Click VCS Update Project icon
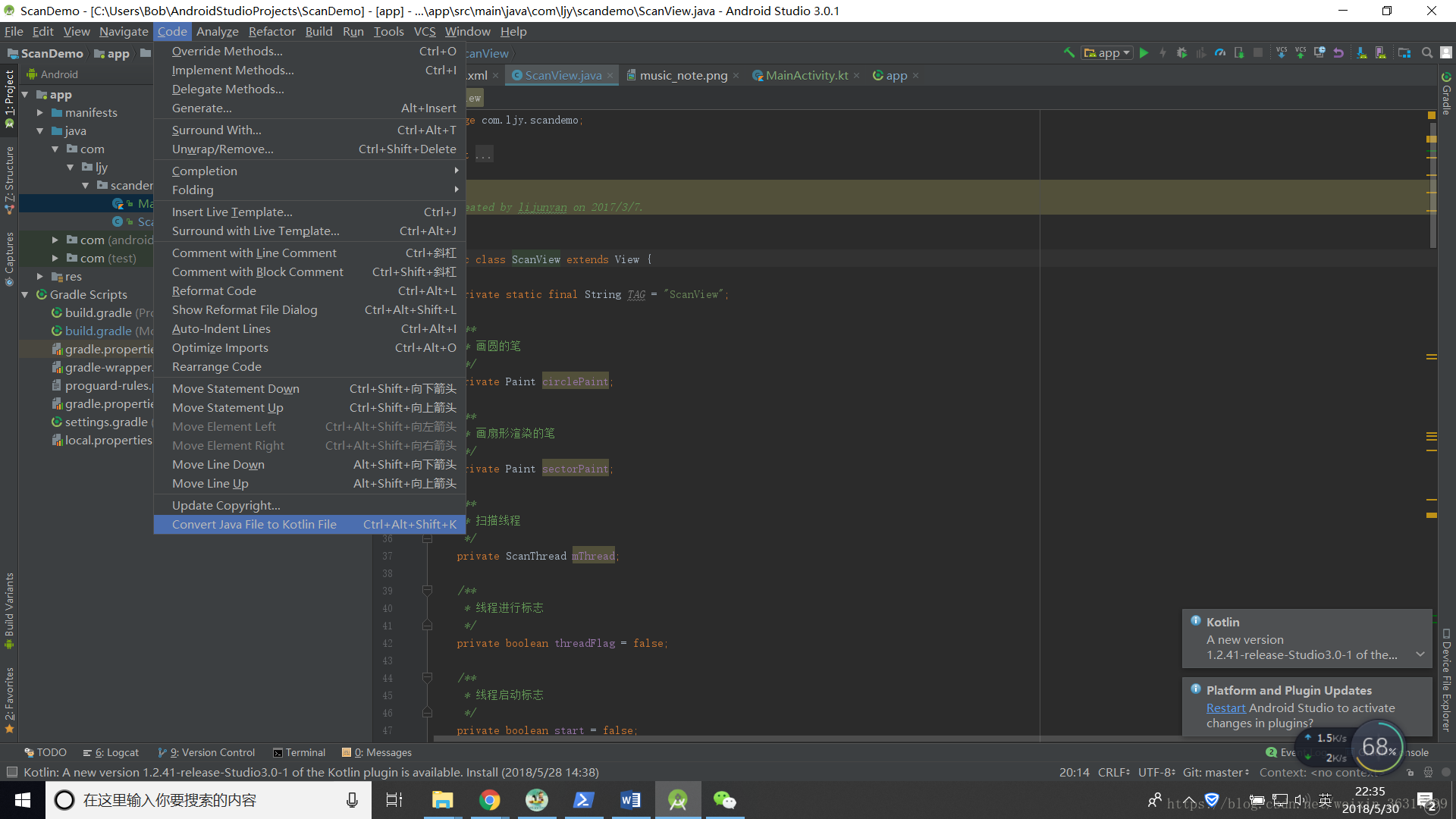 tap(1282, 53)
